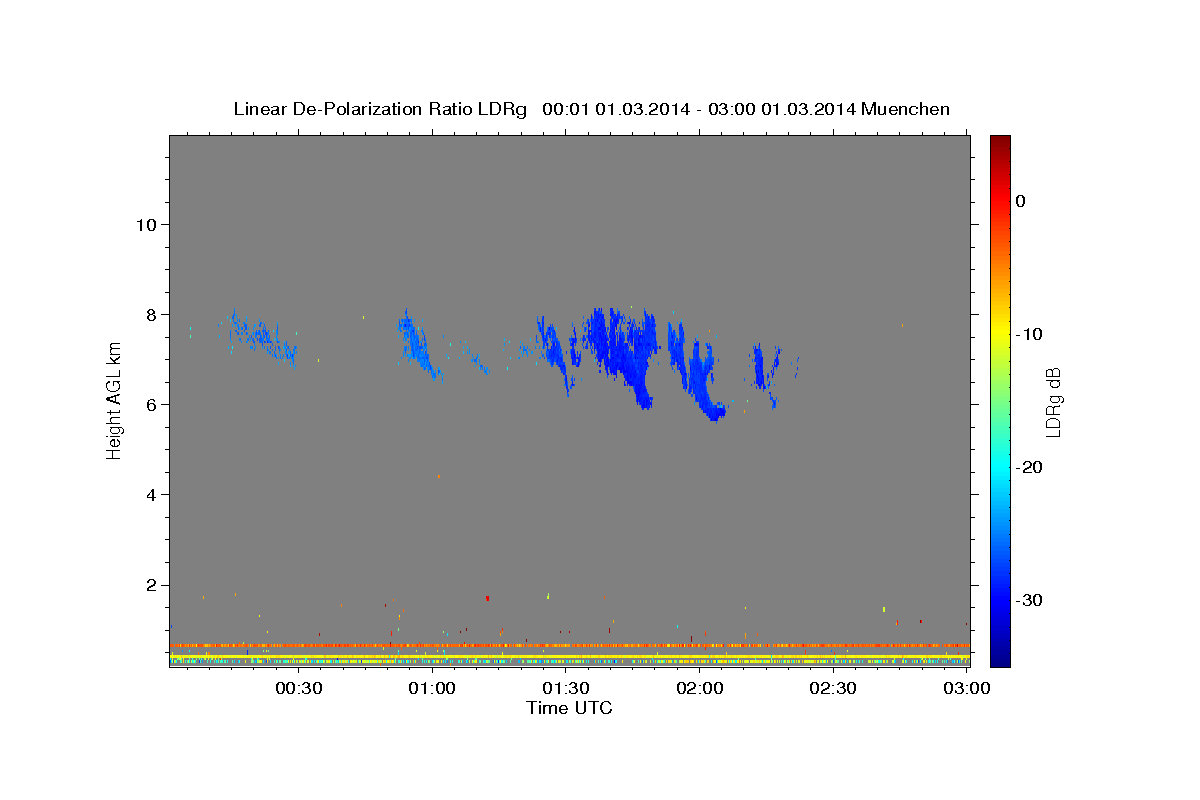1200x800 pixels.
Task: Click the colorbar value -30
Action: pos(1030,600)
